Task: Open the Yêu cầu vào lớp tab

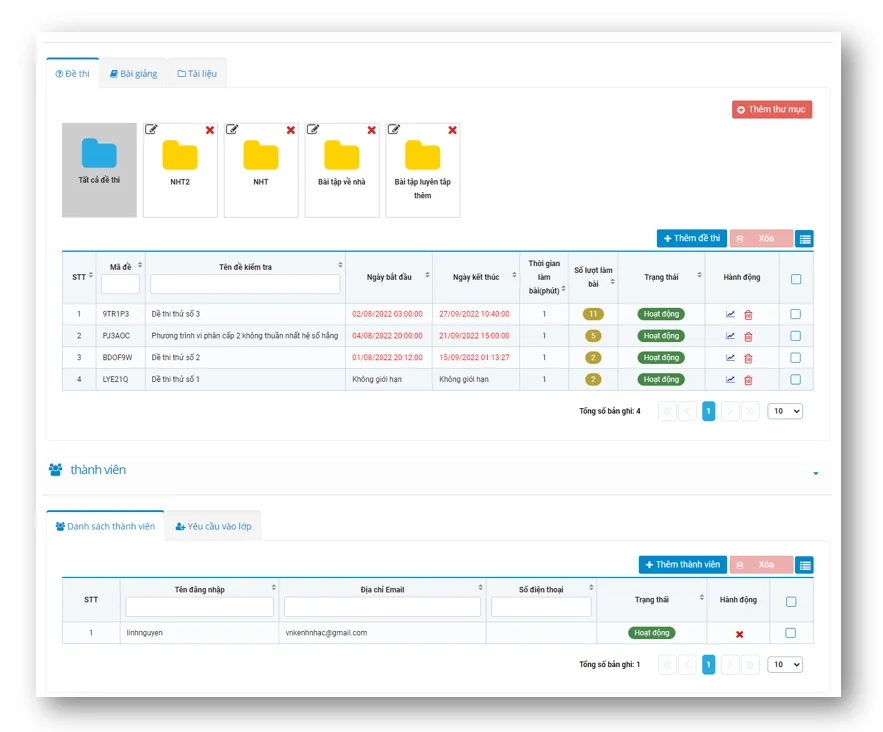Action: 213,526
